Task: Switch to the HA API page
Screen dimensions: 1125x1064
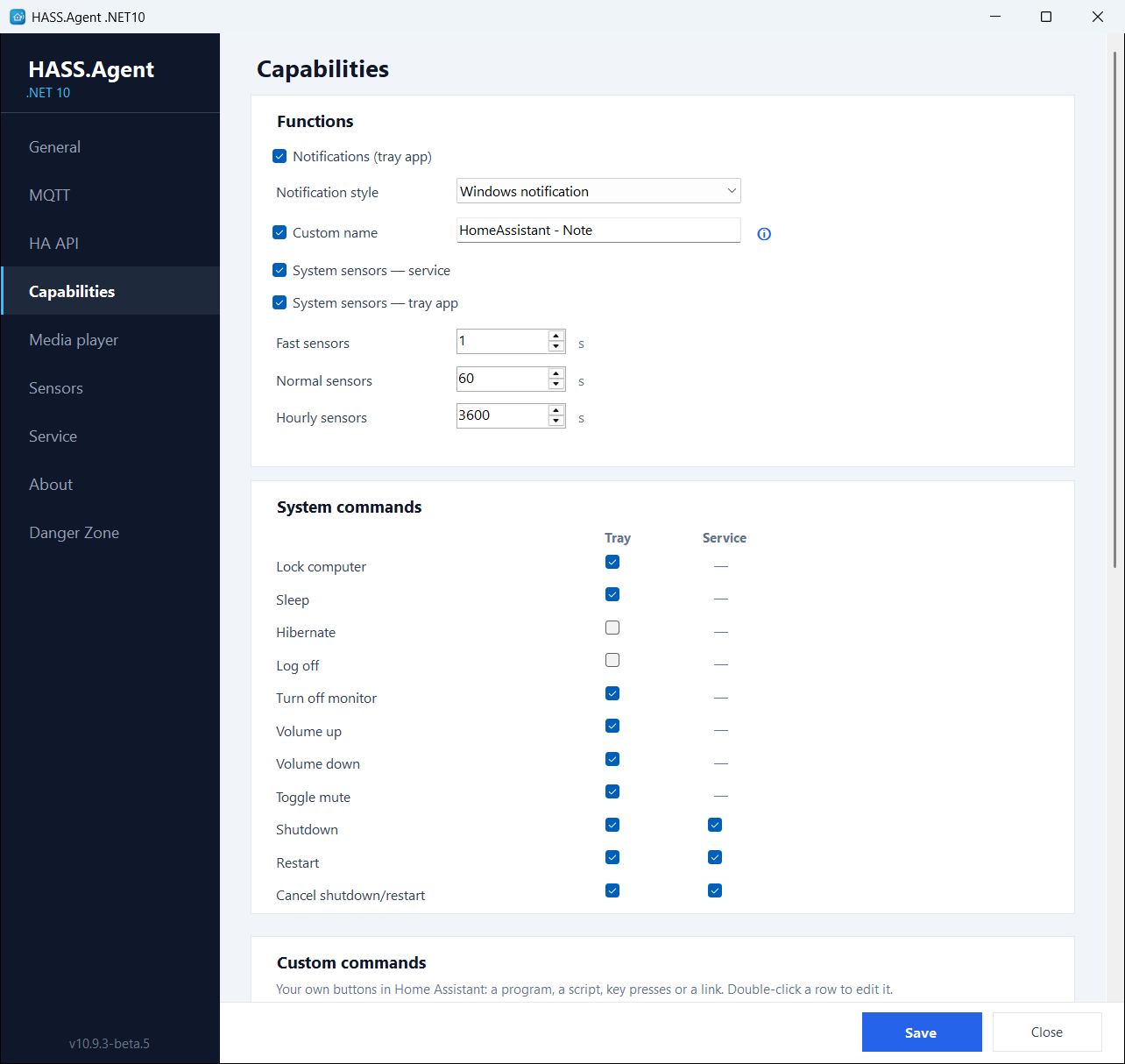Action: [110, 244]
